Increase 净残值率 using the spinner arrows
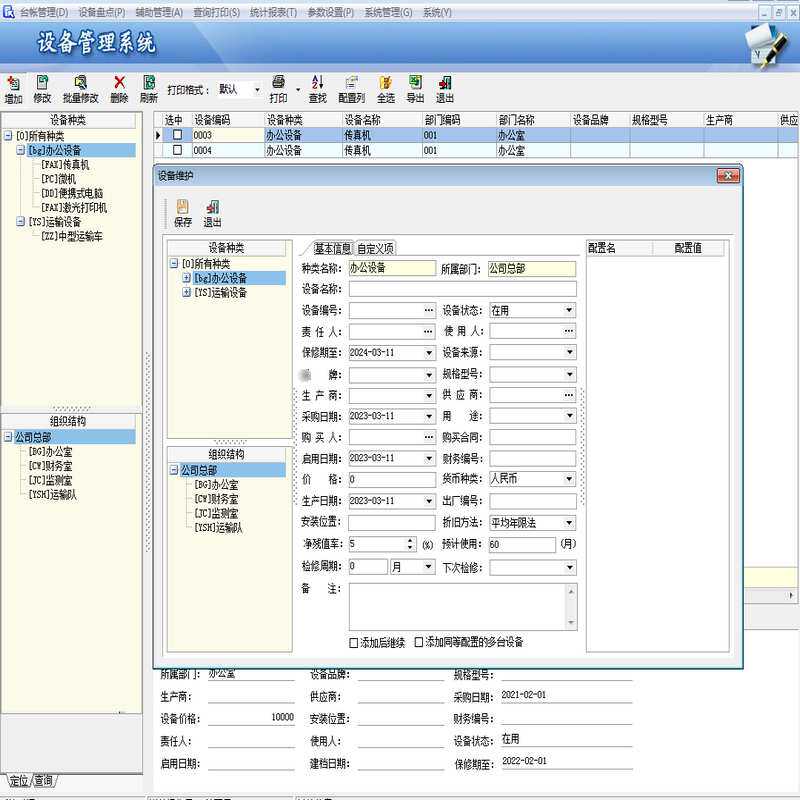Screen dimensions: 800x800 (x=410, y=540)
